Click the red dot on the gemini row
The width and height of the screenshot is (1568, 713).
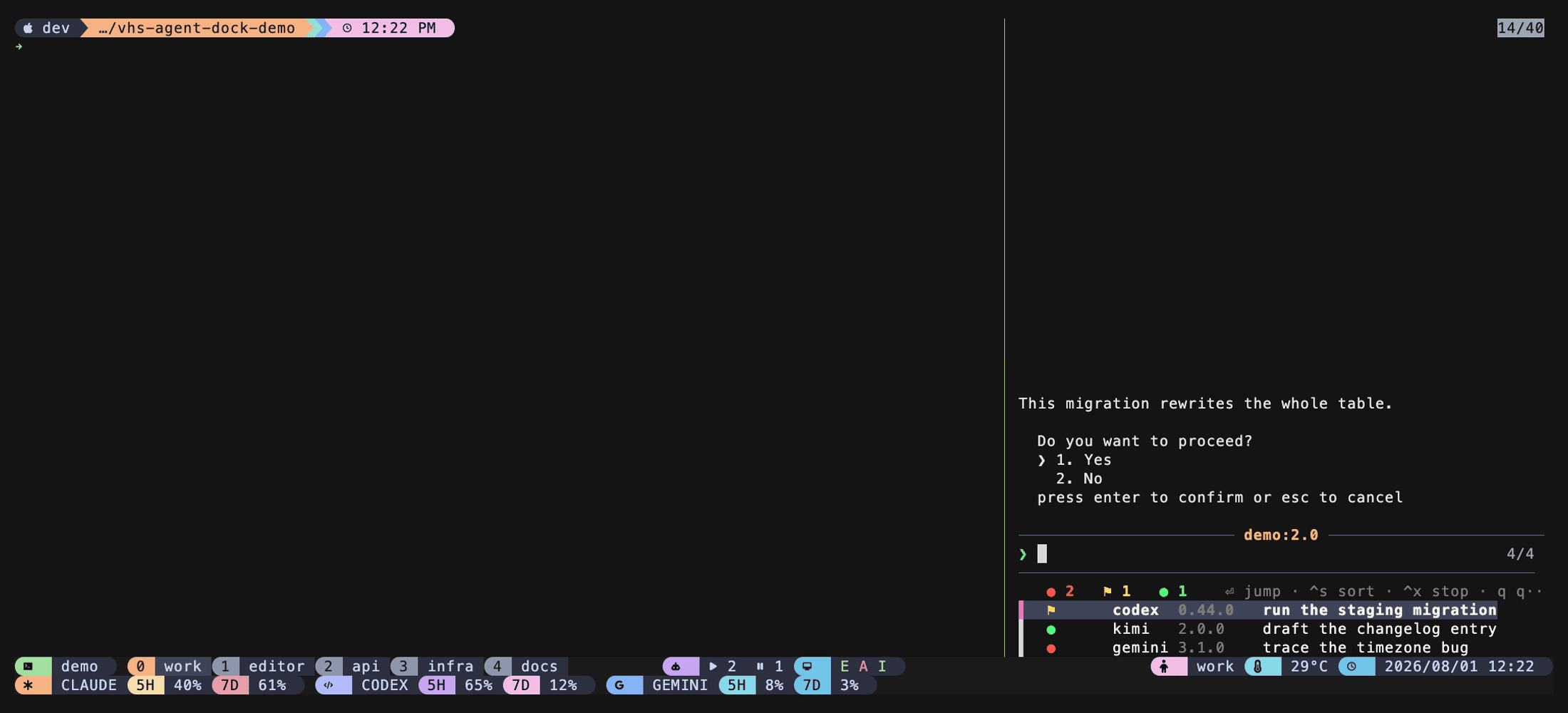pos(1051,648)
